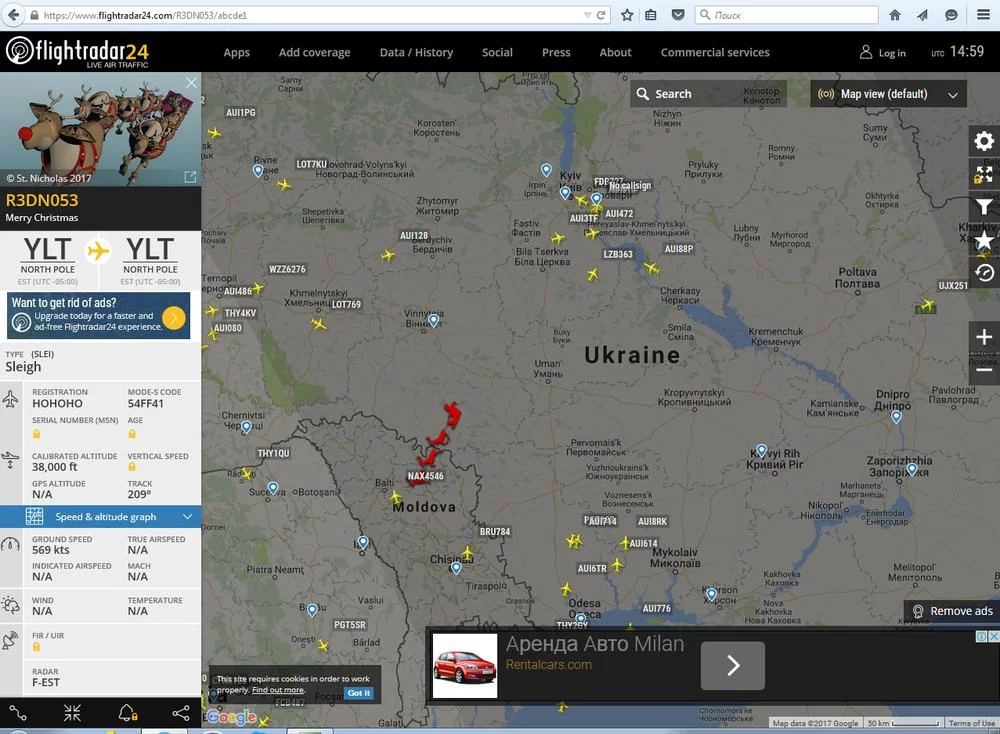
Task: Close the R3DN053 flight panel
Action: pos(191,83)
